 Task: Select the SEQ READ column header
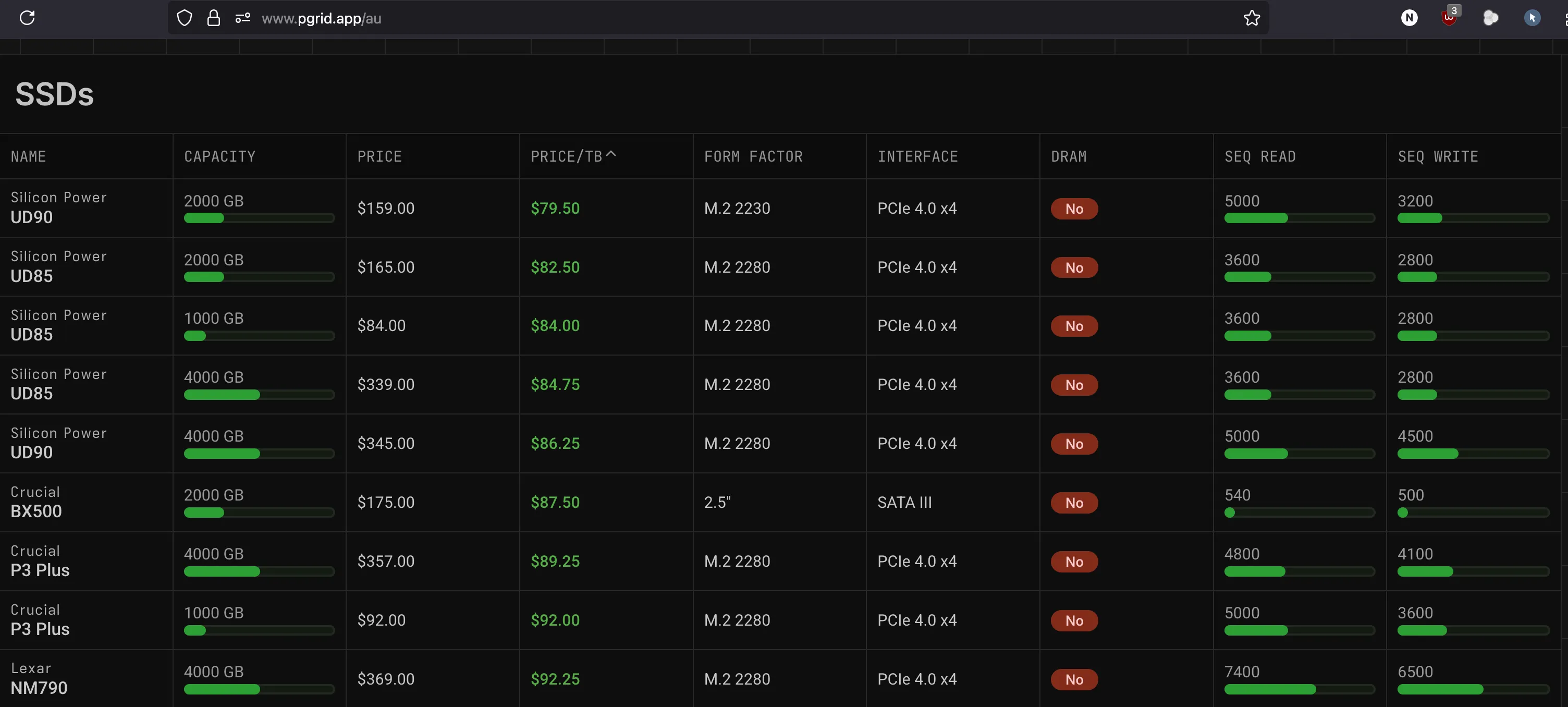(1260, 156)
